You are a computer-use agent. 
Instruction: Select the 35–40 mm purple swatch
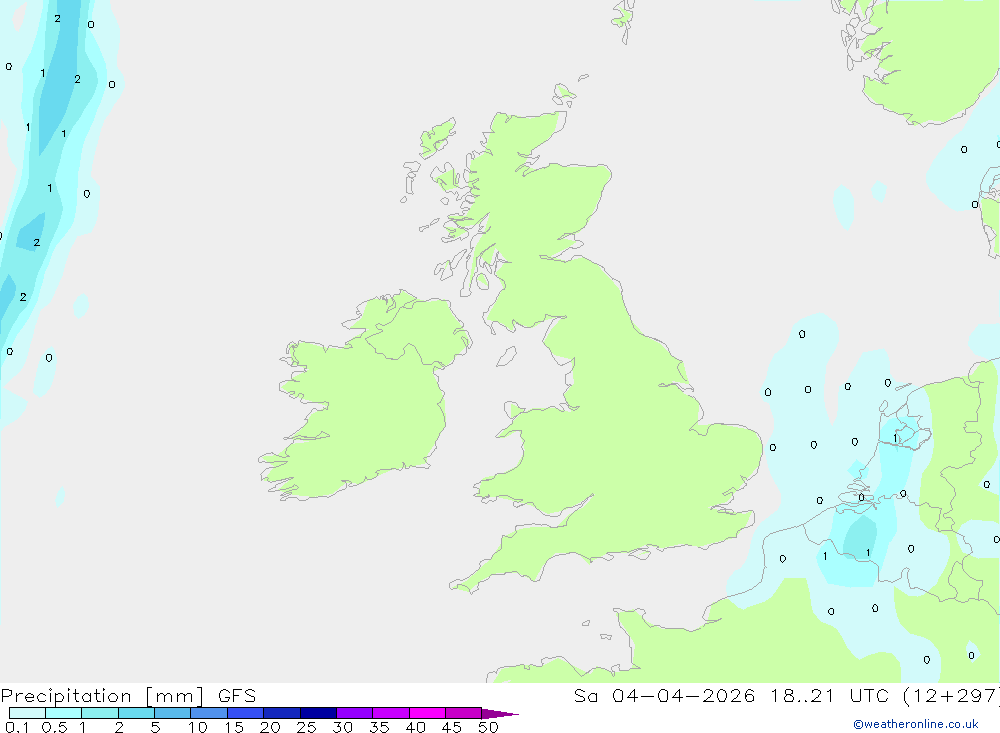tap(390, 713)
